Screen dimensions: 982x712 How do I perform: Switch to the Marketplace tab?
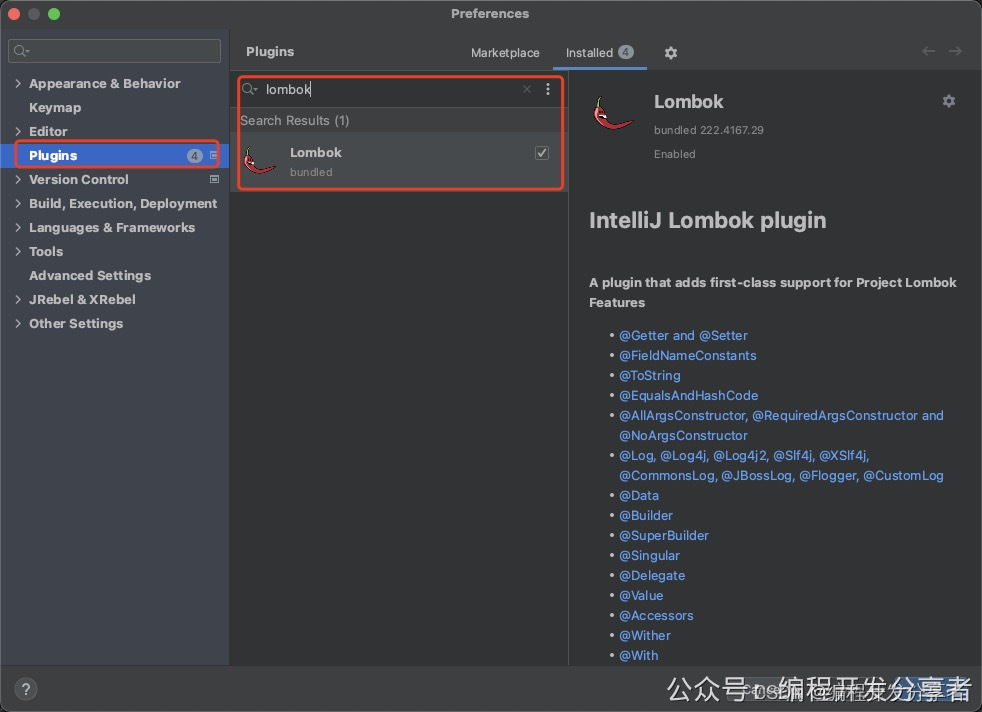(x=505, y=53)
